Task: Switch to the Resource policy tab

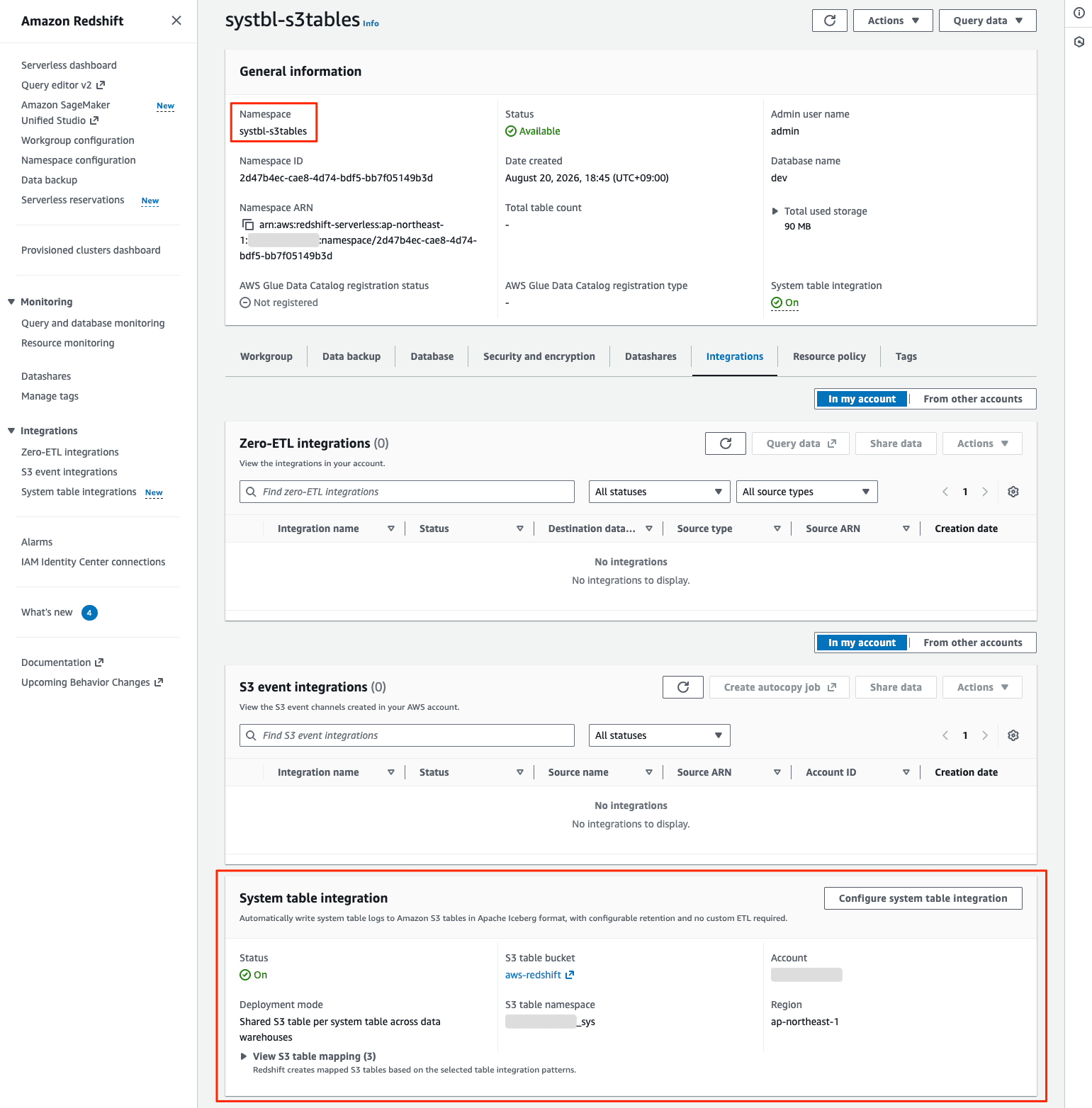Action: tap(829, 356)
